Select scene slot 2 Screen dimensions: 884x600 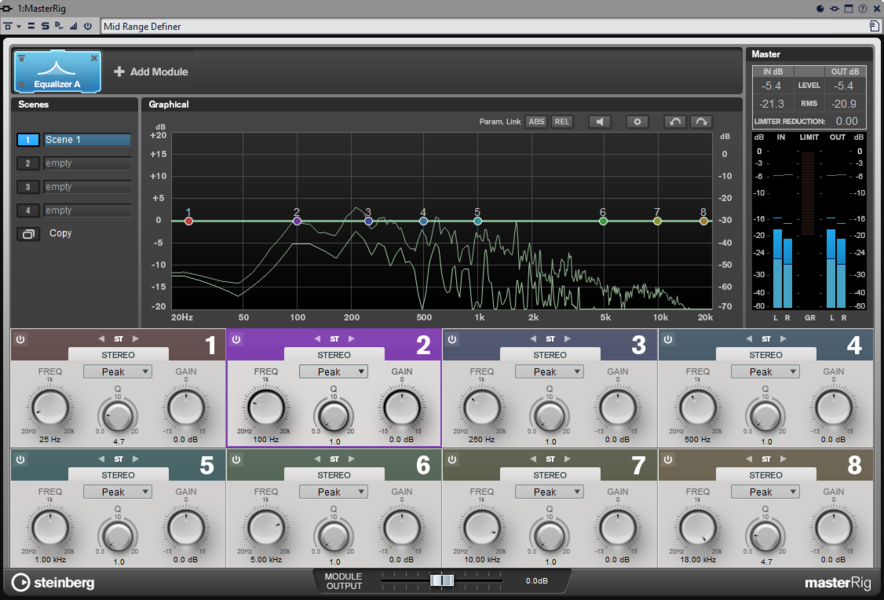(28, 164)
